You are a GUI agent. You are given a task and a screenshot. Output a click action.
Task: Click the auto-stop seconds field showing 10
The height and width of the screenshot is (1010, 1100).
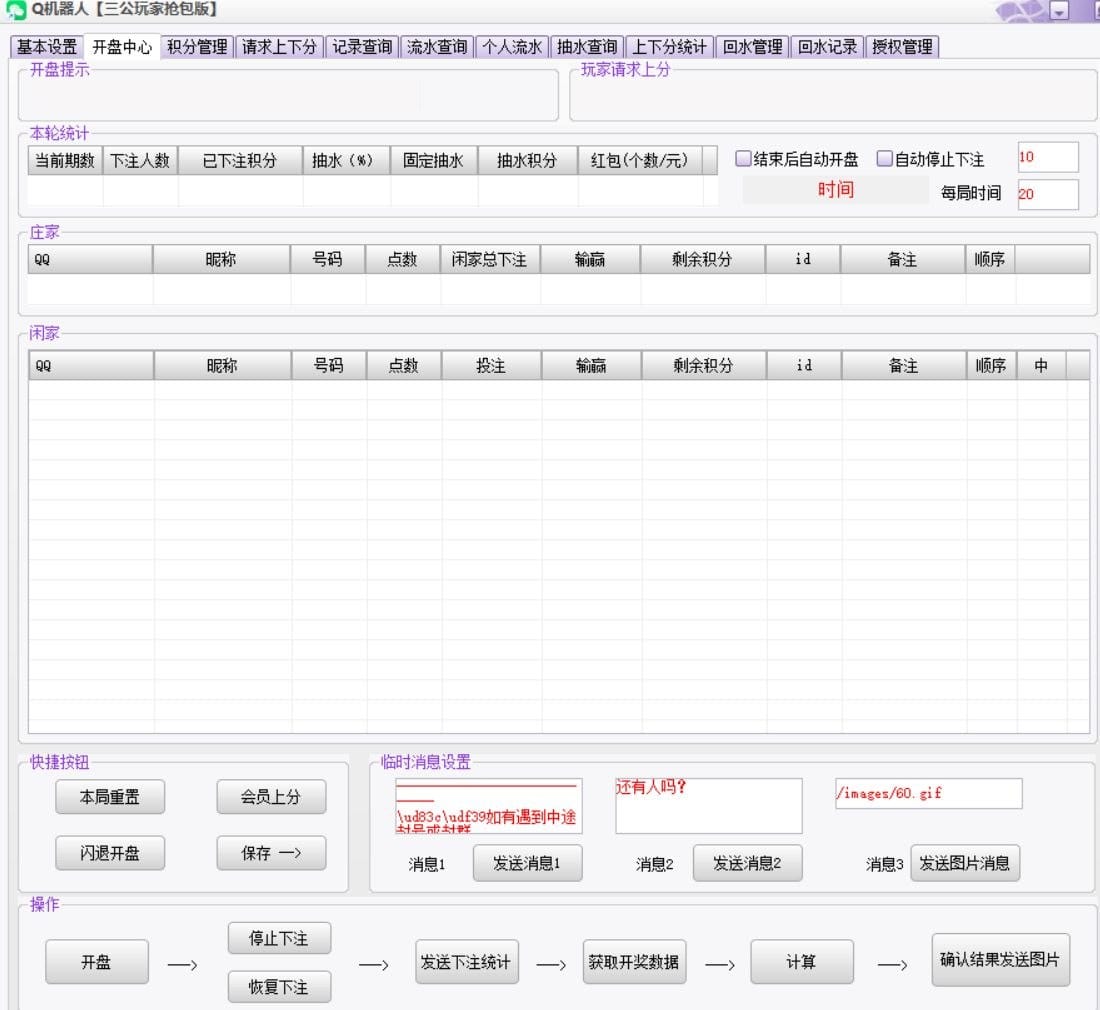(x=1048, y=157)
